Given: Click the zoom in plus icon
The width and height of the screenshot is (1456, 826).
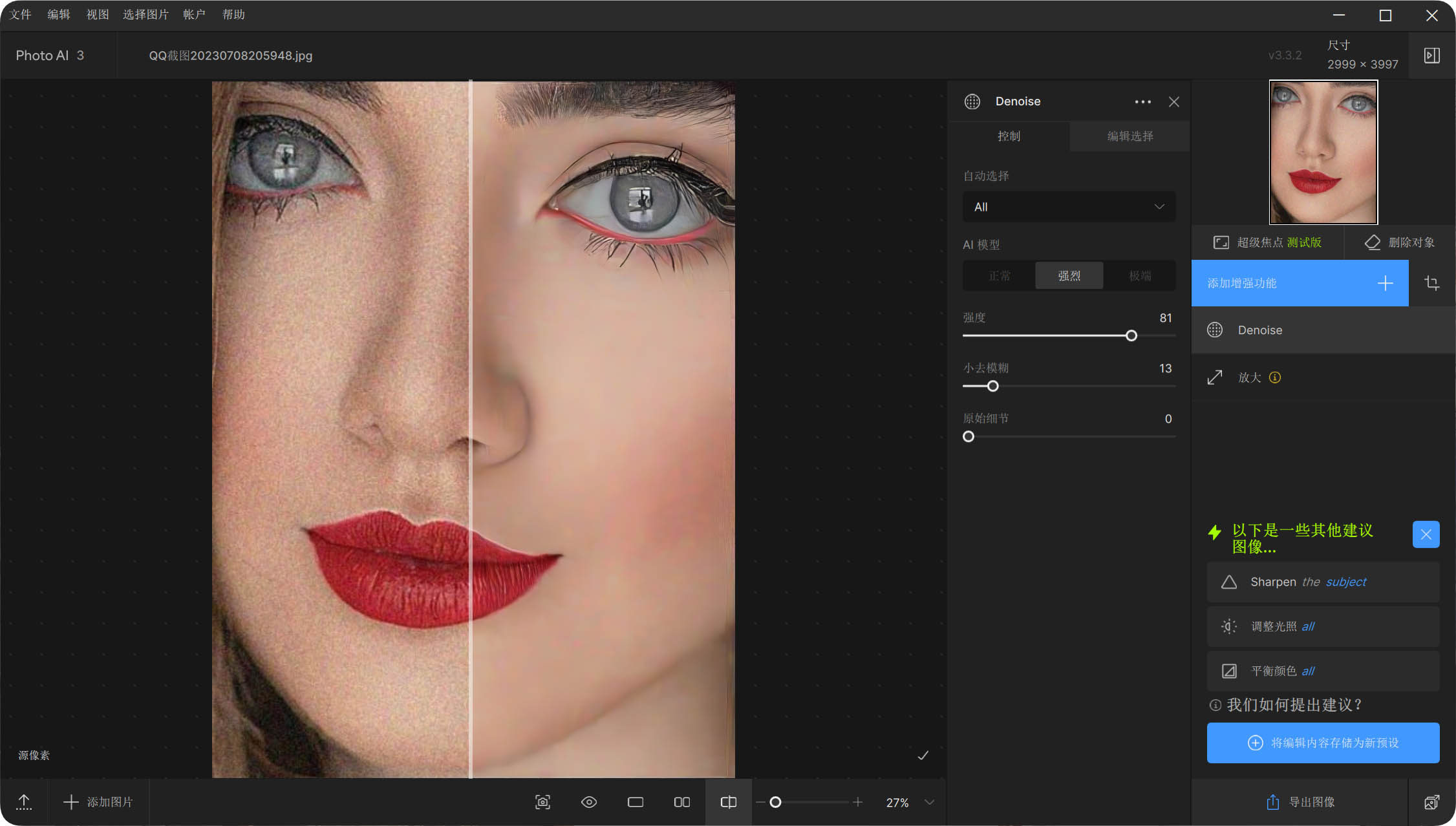Looking at the screenshot, I should coord(858,802).
